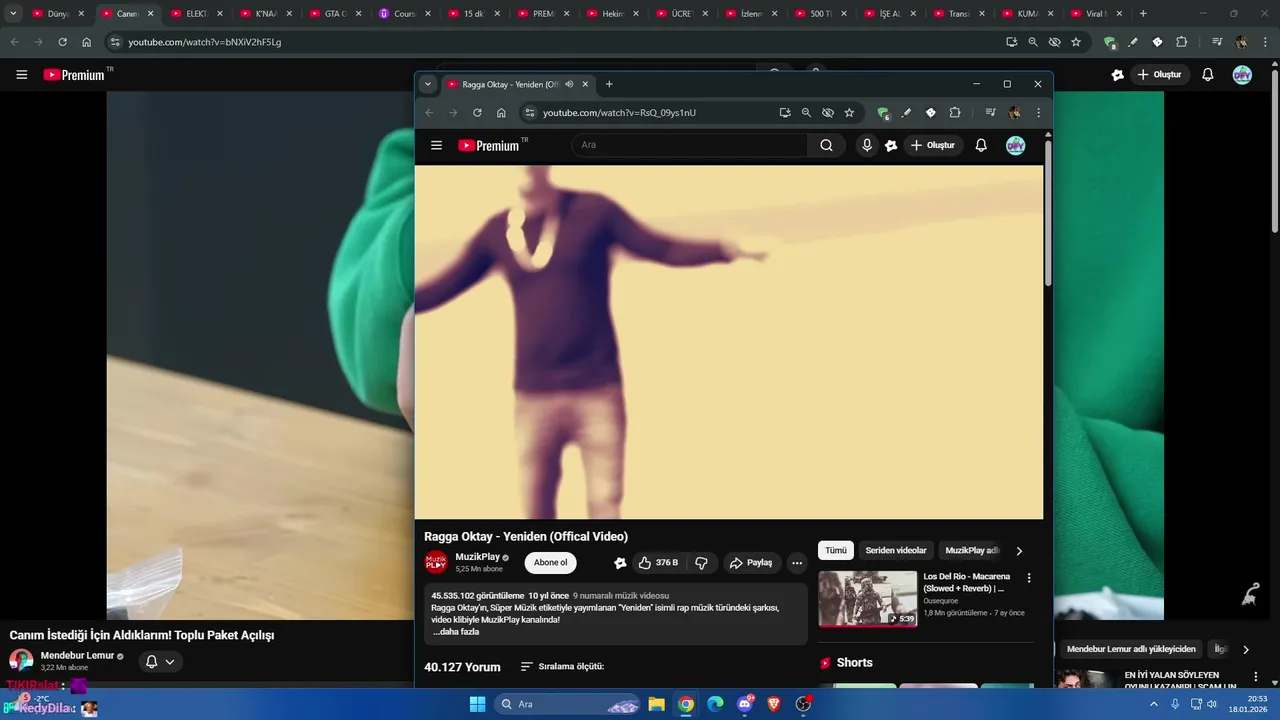The image size is (1280, 720).
Task: Show hidden system tray icons
Action: (x=1154, y=704)
